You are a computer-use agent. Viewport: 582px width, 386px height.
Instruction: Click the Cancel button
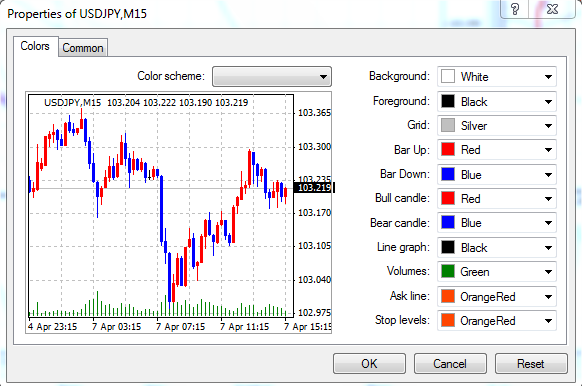click(x=450, y=363)
